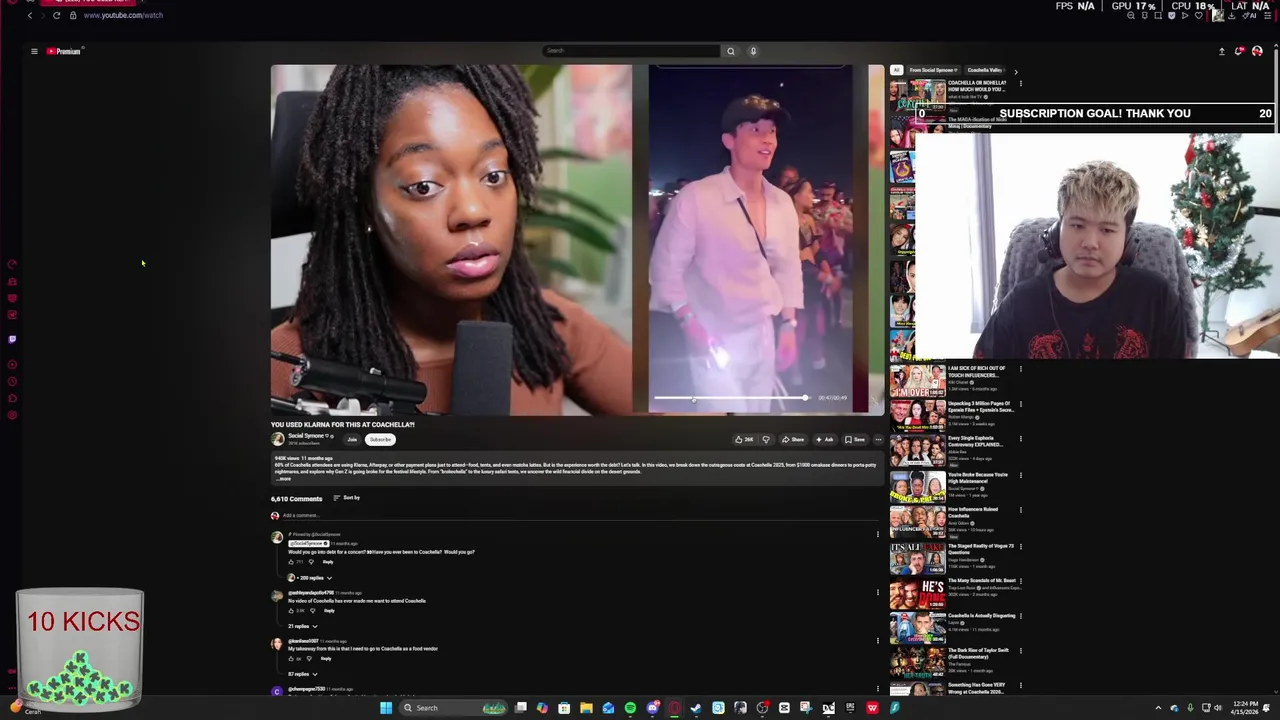
Task: Join the Social Symone channel membership
Action: pyautogui.click(x=352, y=439)
